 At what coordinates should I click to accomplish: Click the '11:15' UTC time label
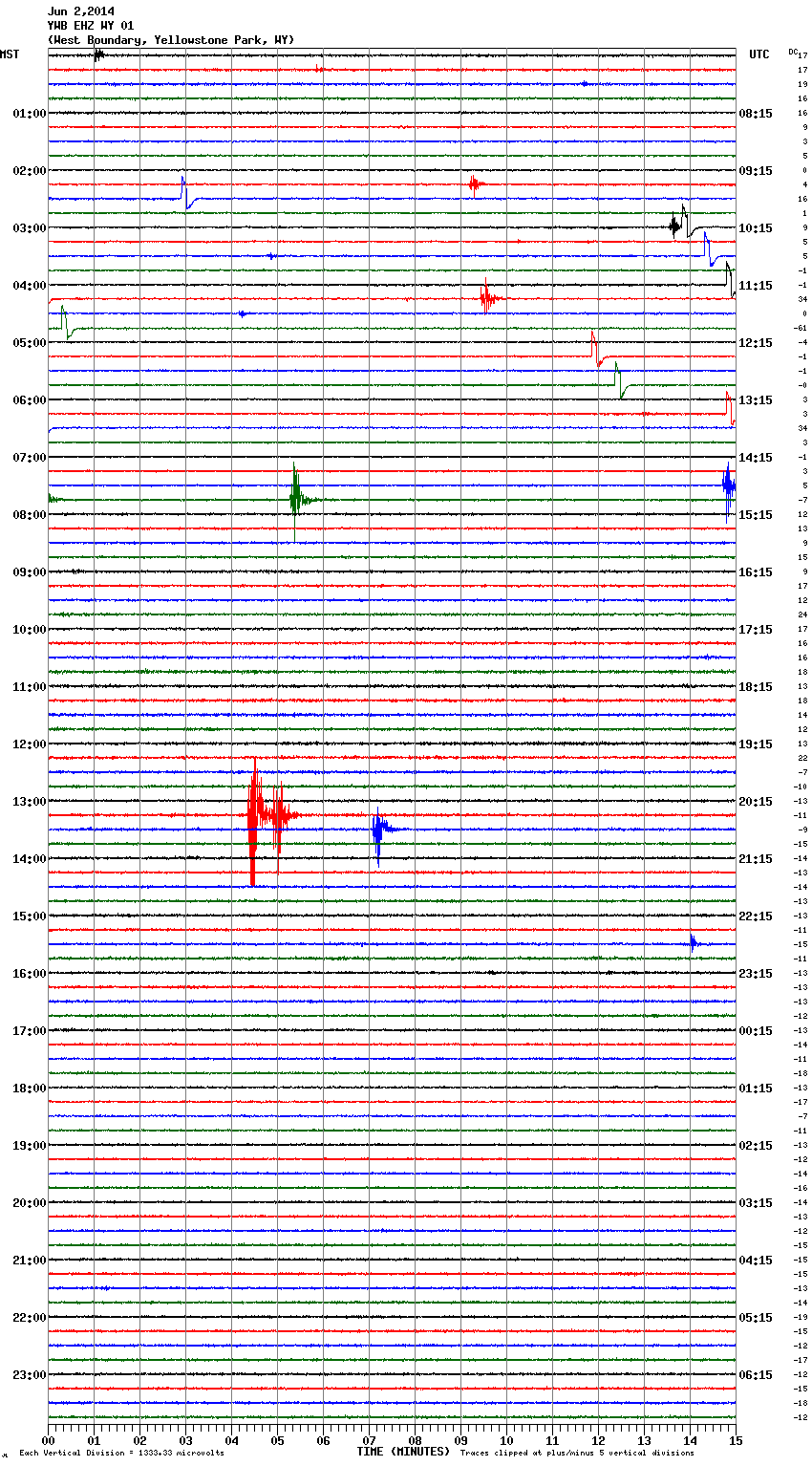pyautogui.click(x=756, y=286)
